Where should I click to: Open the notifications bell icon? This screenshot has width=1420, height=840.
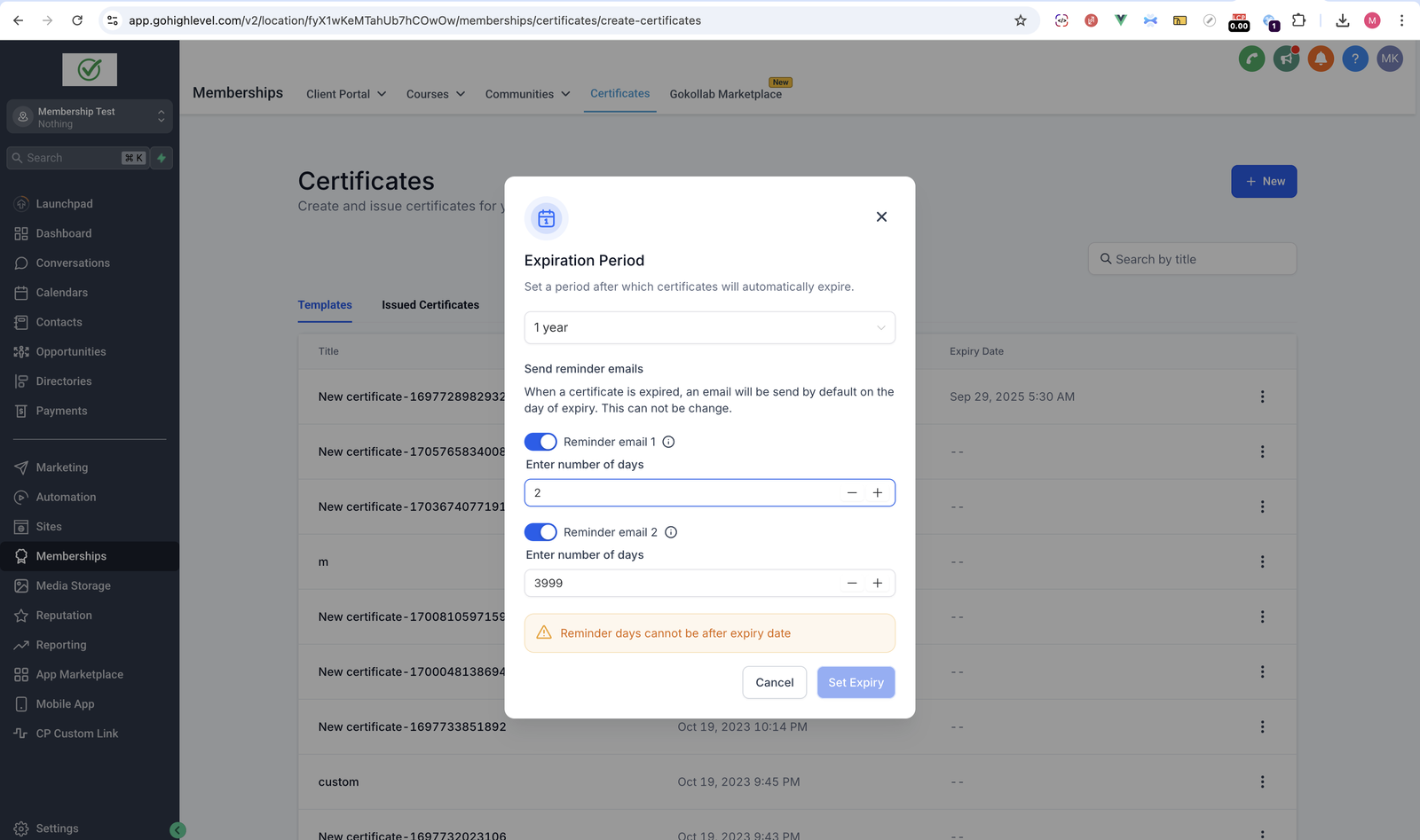pos(1321,59)
